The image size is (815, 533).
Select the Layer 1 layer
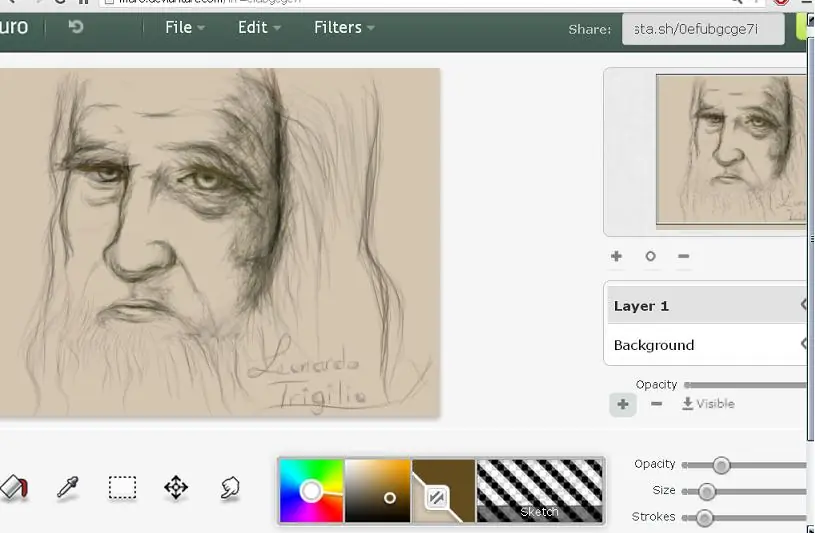coord(707,306)
